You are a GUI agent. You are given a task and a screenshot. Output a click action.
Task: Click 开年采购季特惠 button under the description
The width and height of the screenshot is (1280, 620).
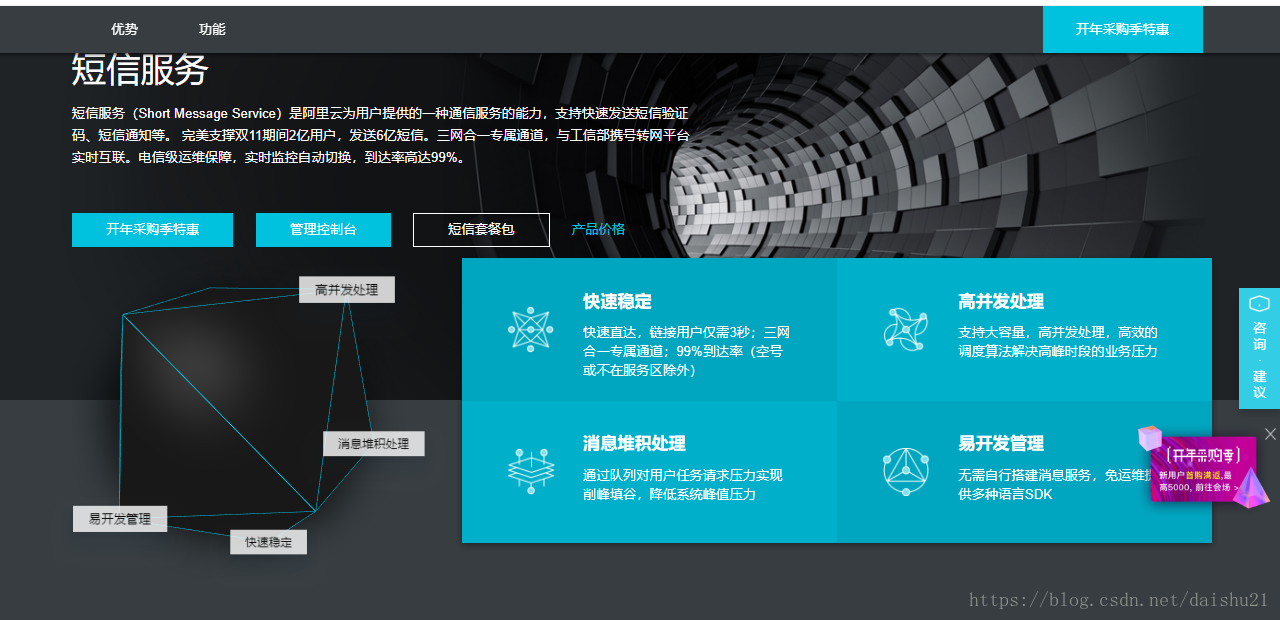152,229
